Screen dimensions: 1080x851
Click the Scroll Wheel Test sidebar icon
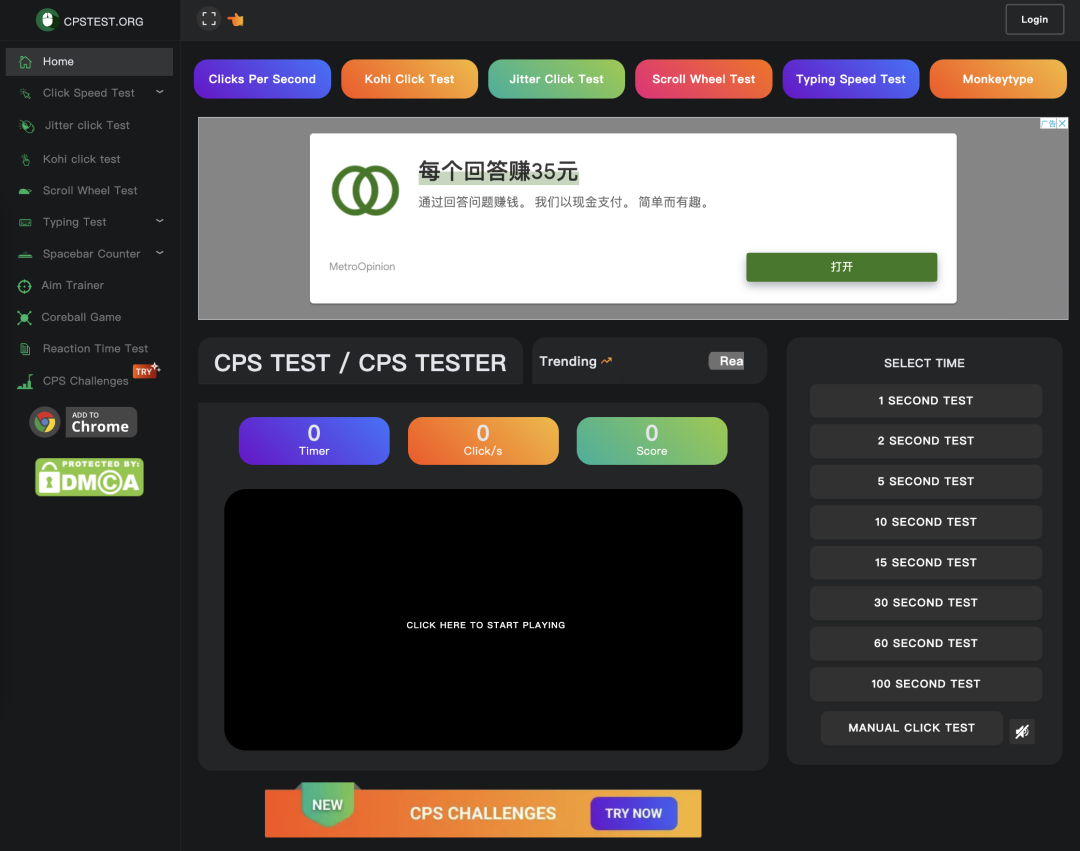(25, 191)
